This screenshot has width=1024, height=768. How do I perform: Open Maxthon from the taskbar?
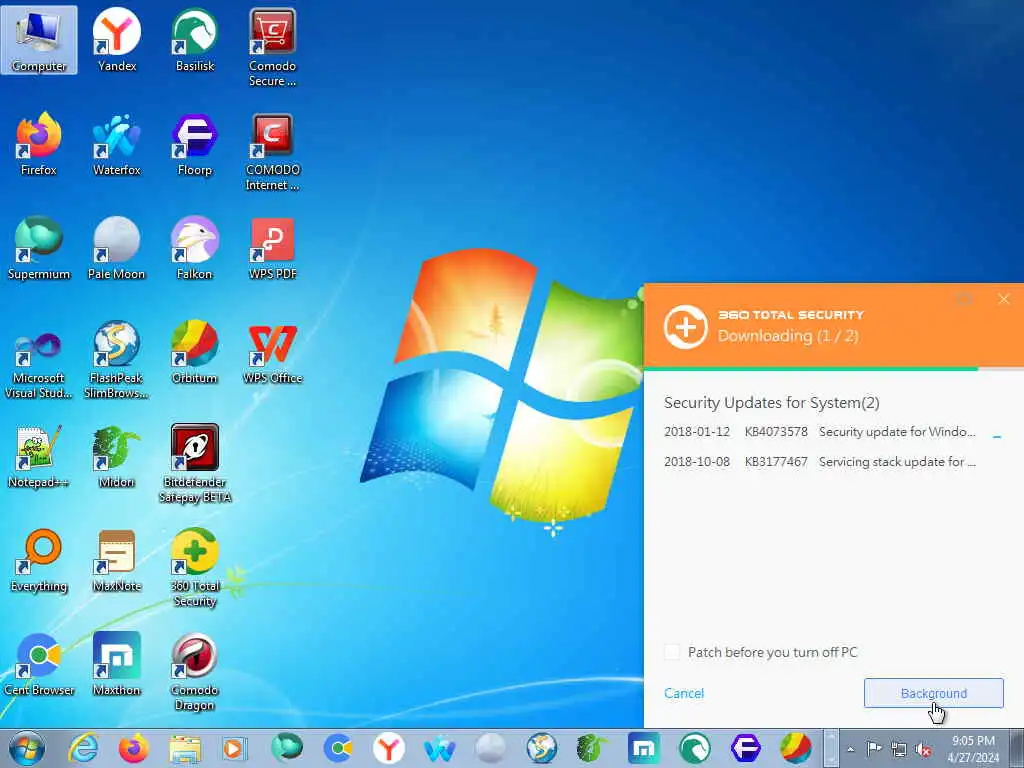[x=643, y=748]
